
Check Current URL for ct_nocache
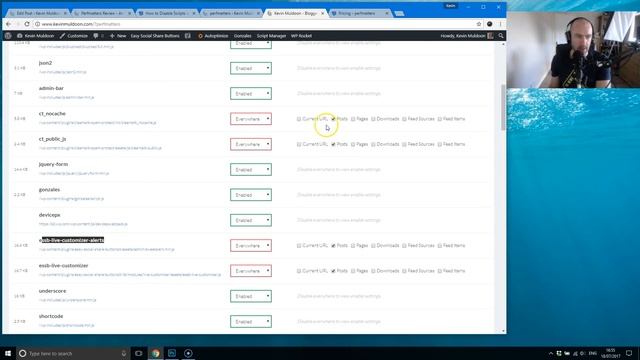[299, 119]
